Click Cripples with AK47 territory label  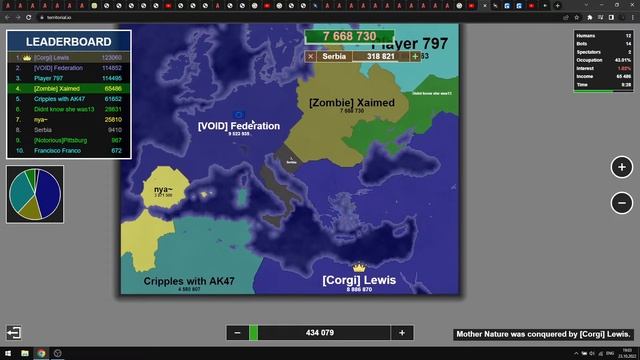point(189,281)
